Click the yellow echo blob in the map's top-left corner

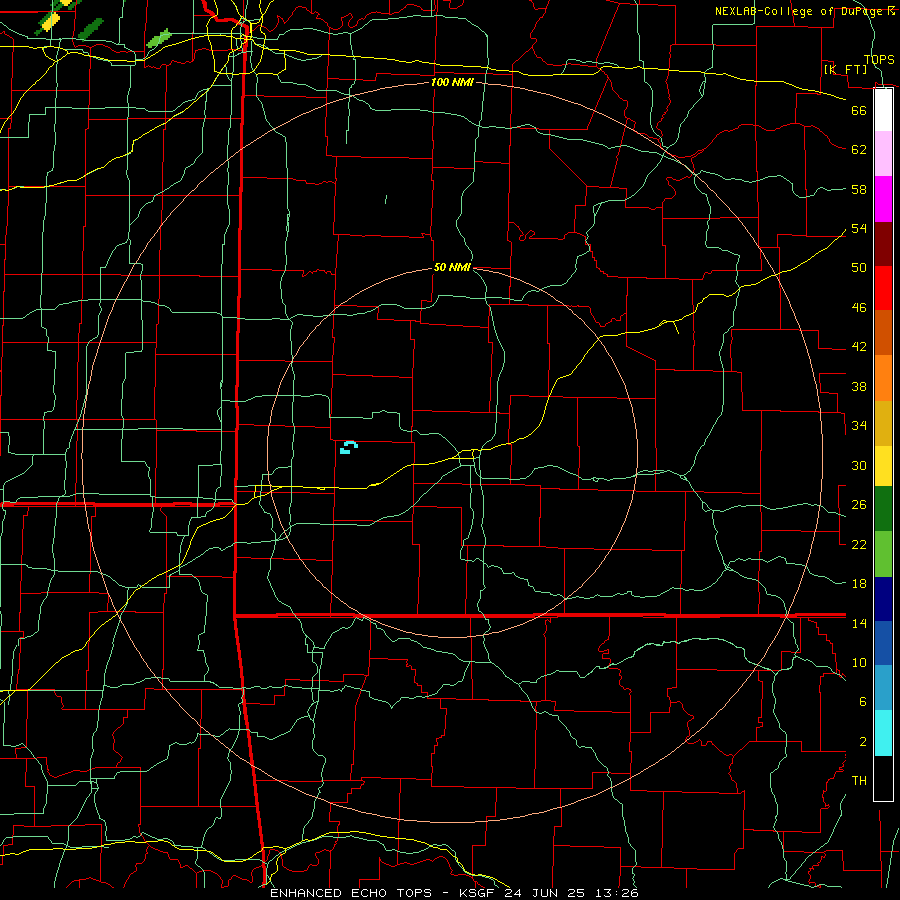point(52,21)
